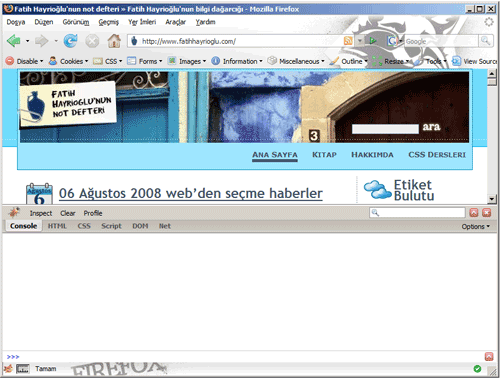500x379 pixels.
Task: Click the Firebug bug icon in the panel toolbar
Action: (x=14, y=212)
